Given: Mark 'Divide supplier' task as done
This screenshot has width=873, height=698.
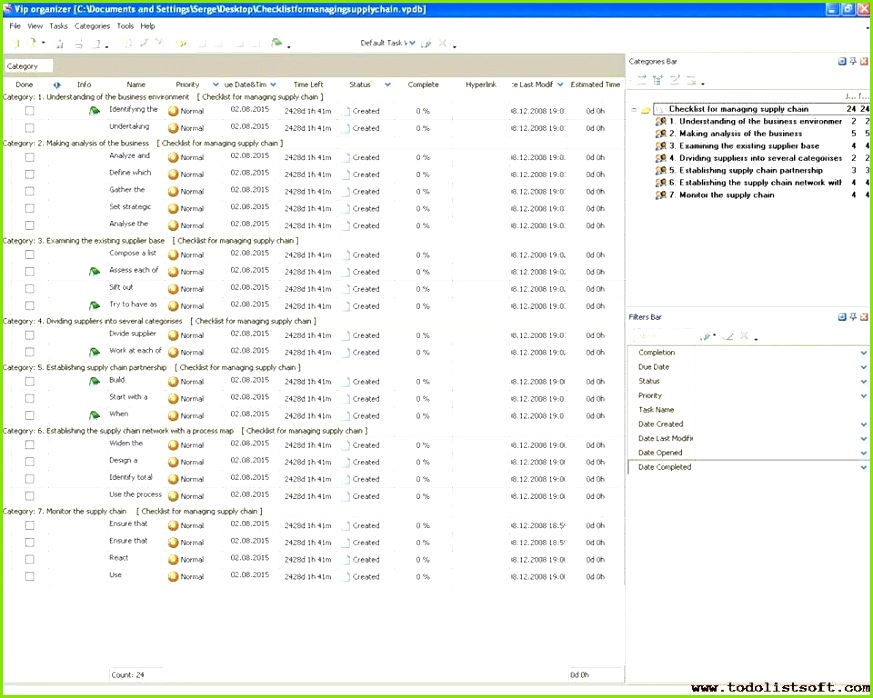Looking at the screenshot, I should click(30, 335).
